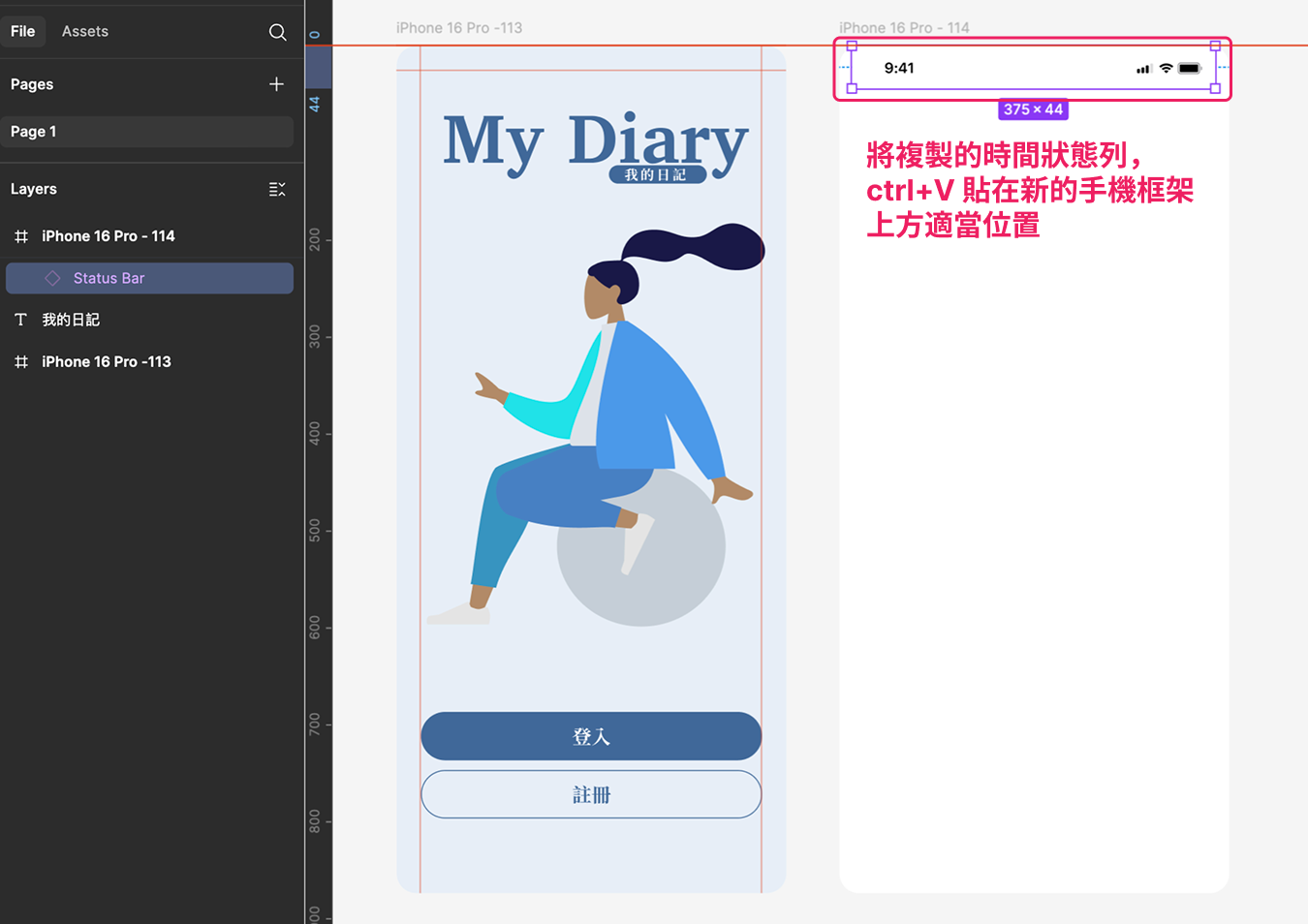This screenshot has width=1308, height=924.
Task: Click frame icon beside iPhone 16 Pro -113
Action: click(21, 362)
